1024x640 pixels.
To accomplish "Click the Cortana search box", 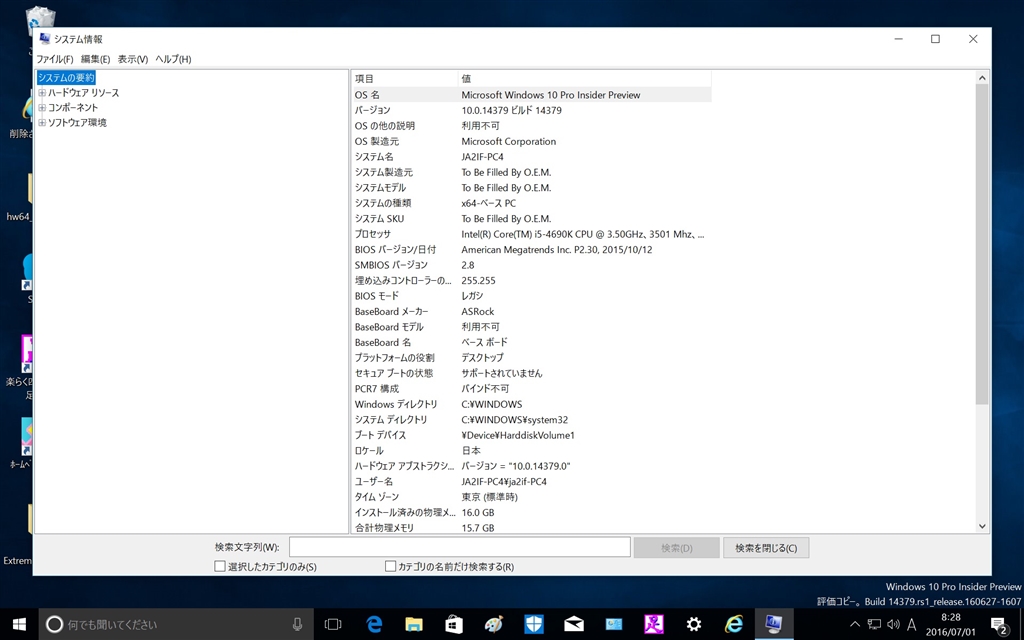I will [x=177, y=624].
